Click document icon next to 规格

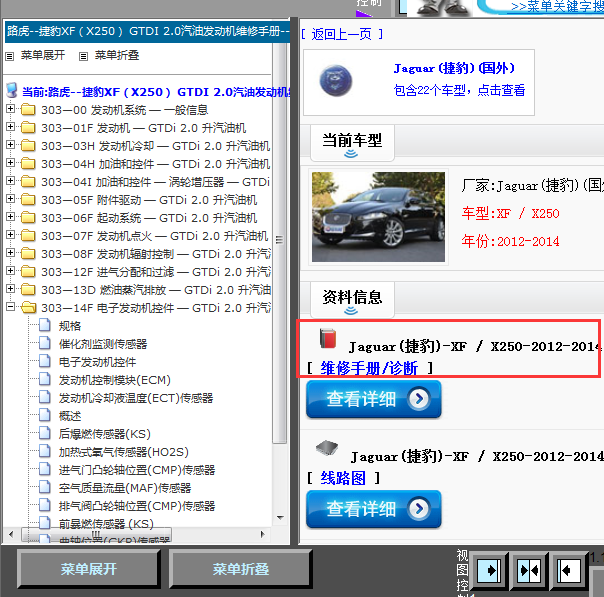pyautogui.click(x=45, y=325)
